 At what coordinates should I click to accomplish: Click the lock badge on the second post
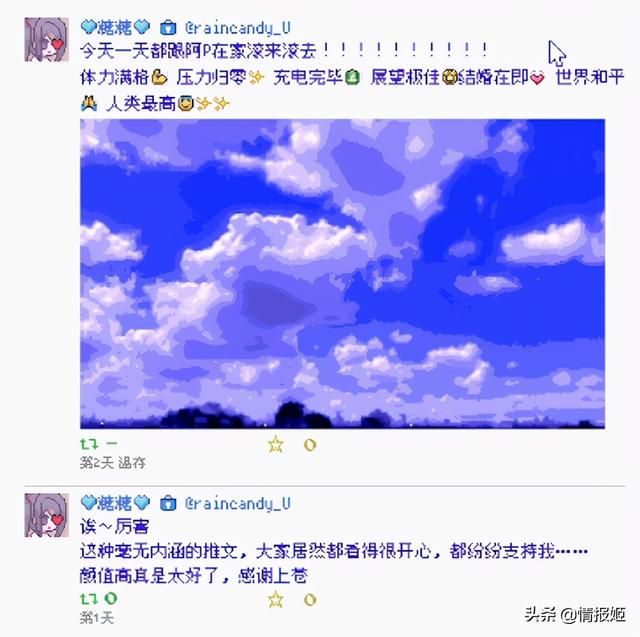point(168,503)
